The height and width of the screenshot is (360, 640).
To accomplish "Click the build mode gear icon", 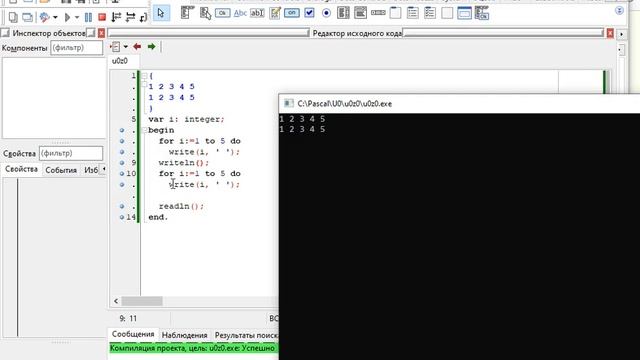I will 44,17.
